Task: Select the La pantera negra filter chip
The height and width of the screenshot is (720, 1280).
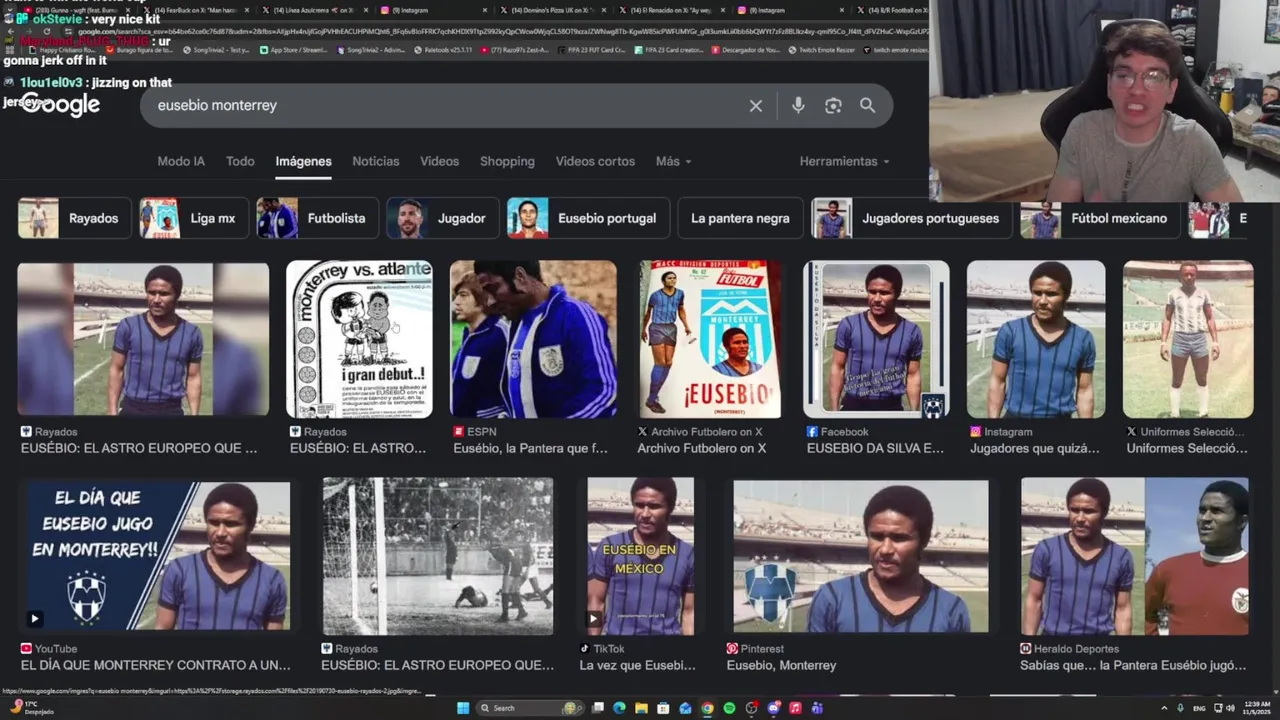Action: 740,218
